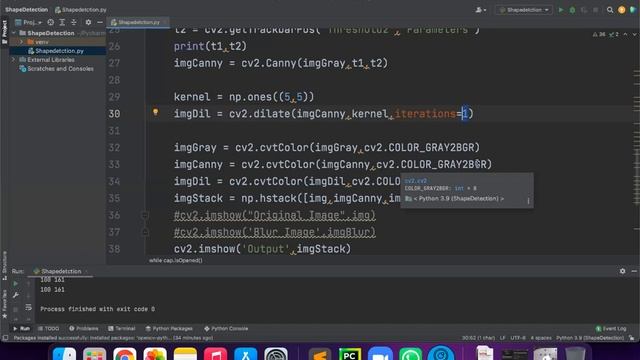Select Shapedetection.py in project tree
The image size is (640, 360).
[59, 51]
